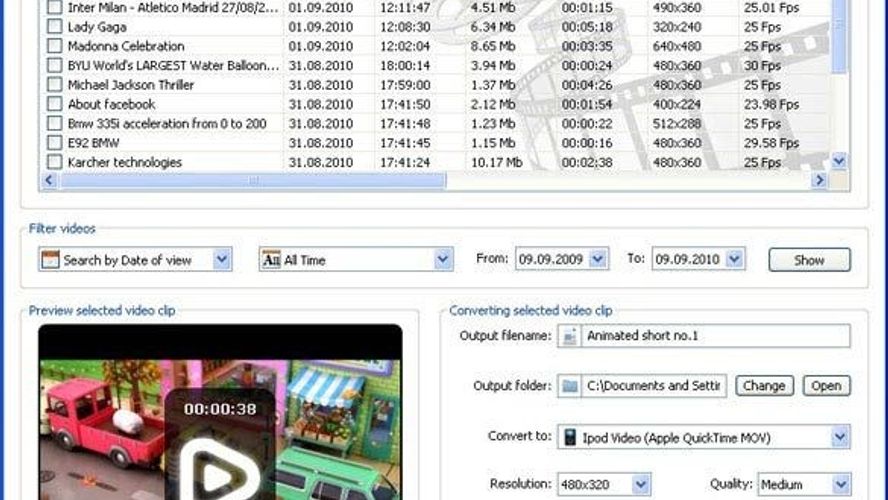
Task: Click the calendar icon in search type box
Action: (50, 259)
